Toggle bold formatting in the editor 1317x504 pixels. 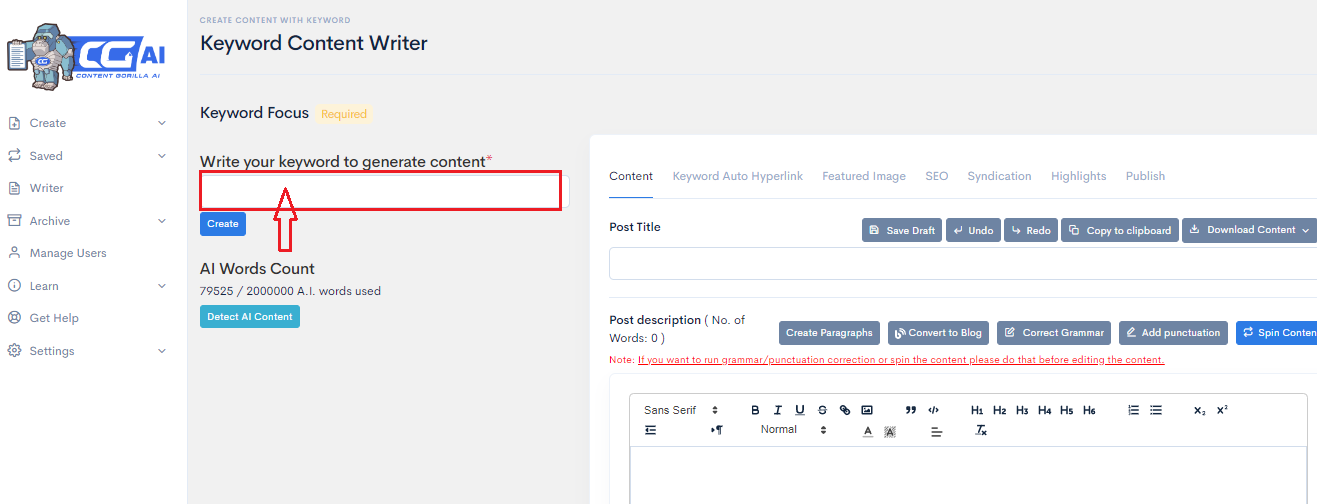[x=756, y=410]
